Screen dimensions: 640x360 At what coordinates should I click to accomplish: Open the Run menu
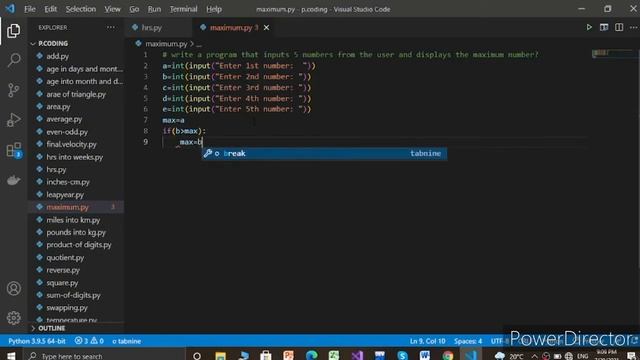pos(154,9)
